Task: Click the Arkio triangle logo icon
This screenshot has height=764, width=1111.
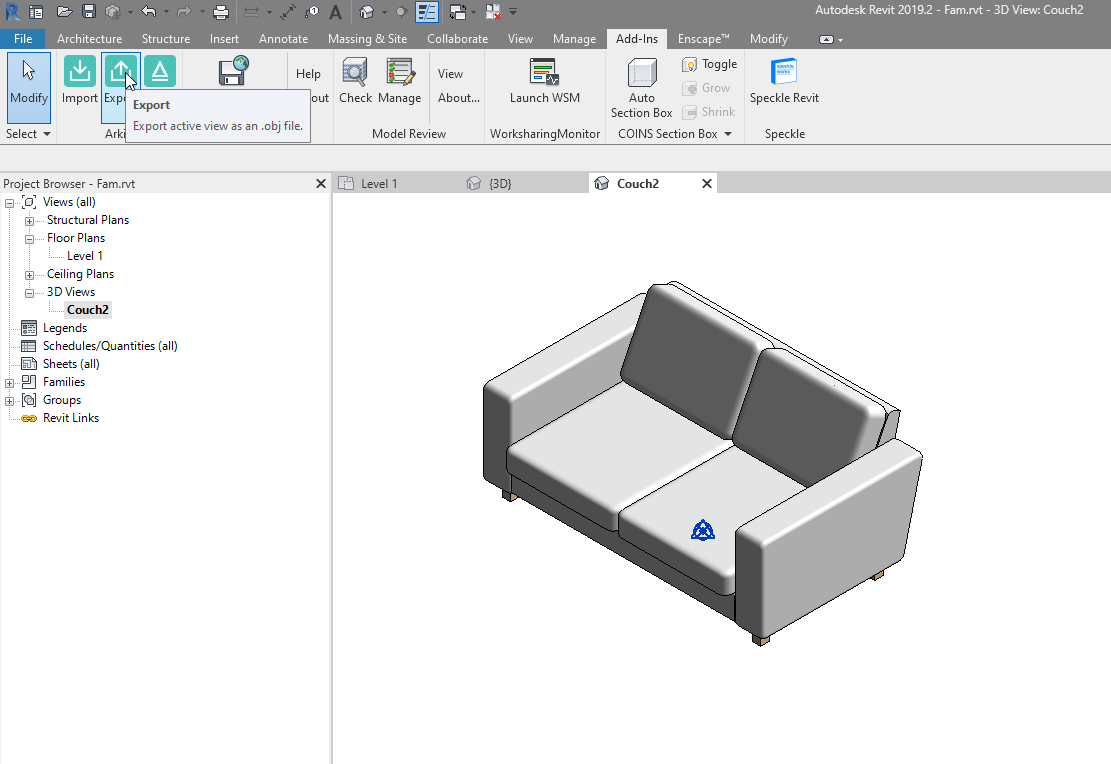Action: tap(159, 72)
